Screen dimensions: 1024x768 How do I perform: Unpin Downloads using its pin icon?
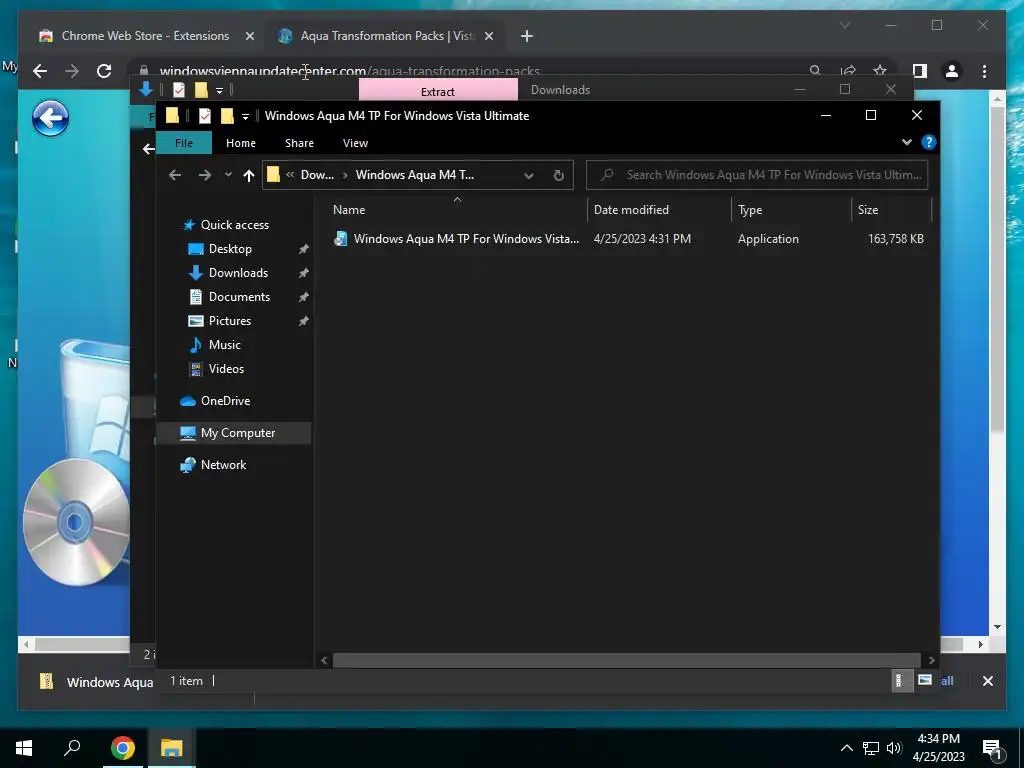pyautogui.click(x=303, y=273)
